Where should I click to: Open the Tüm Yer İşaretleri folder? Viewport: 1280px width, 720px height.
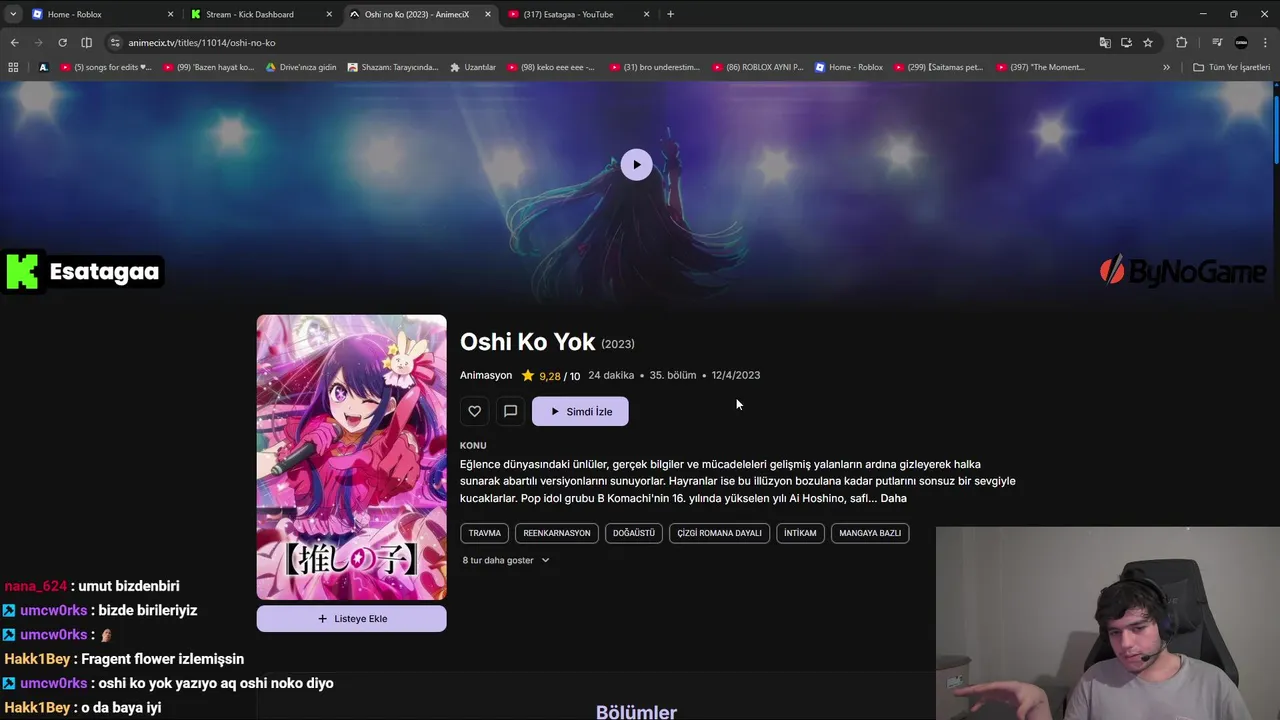click(1232, 67)
